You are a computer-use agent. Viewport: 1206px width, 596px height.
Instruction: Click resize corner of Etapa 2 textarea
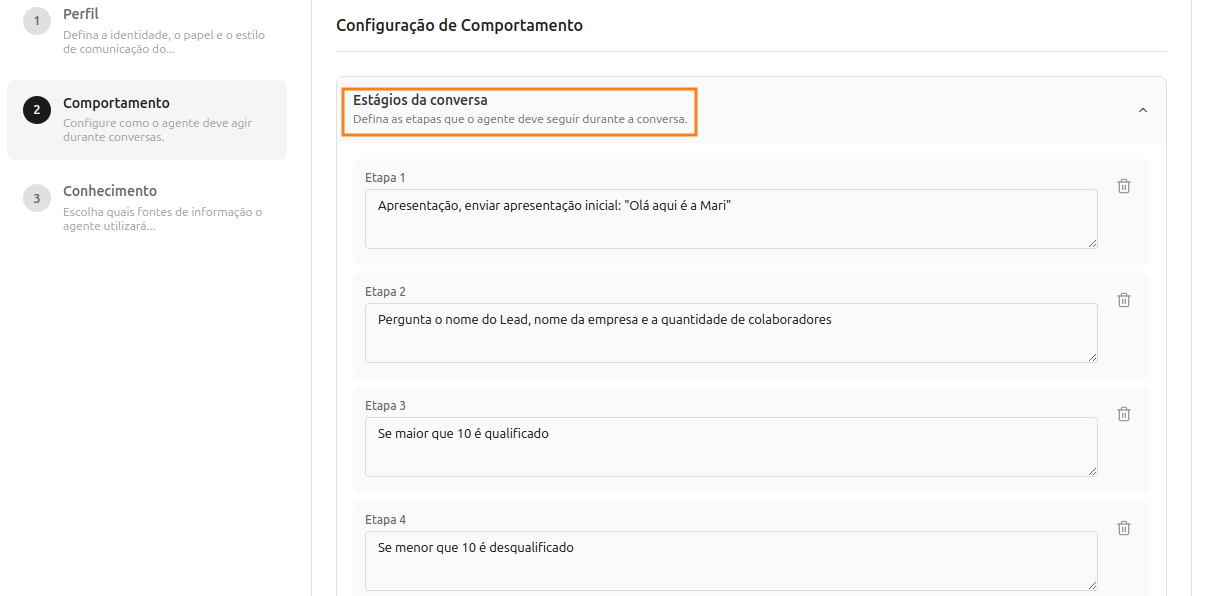(x=1092, y=357)
